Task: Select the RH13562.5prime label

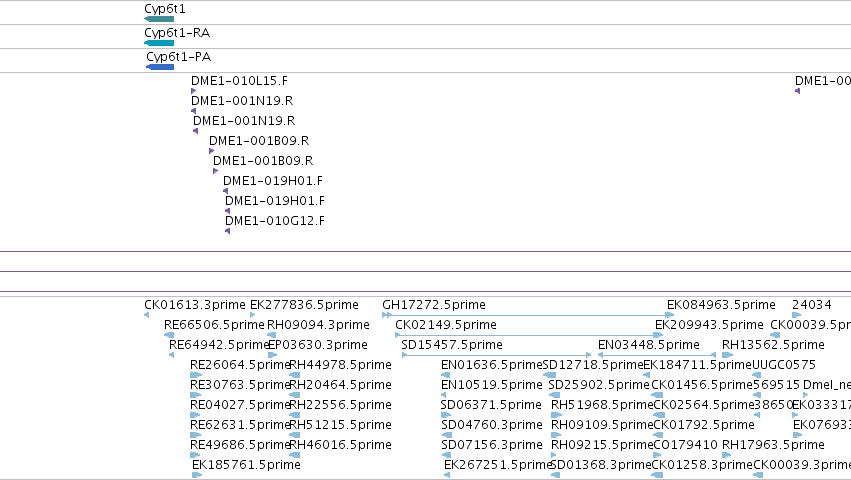Action: tap(773, 345)
